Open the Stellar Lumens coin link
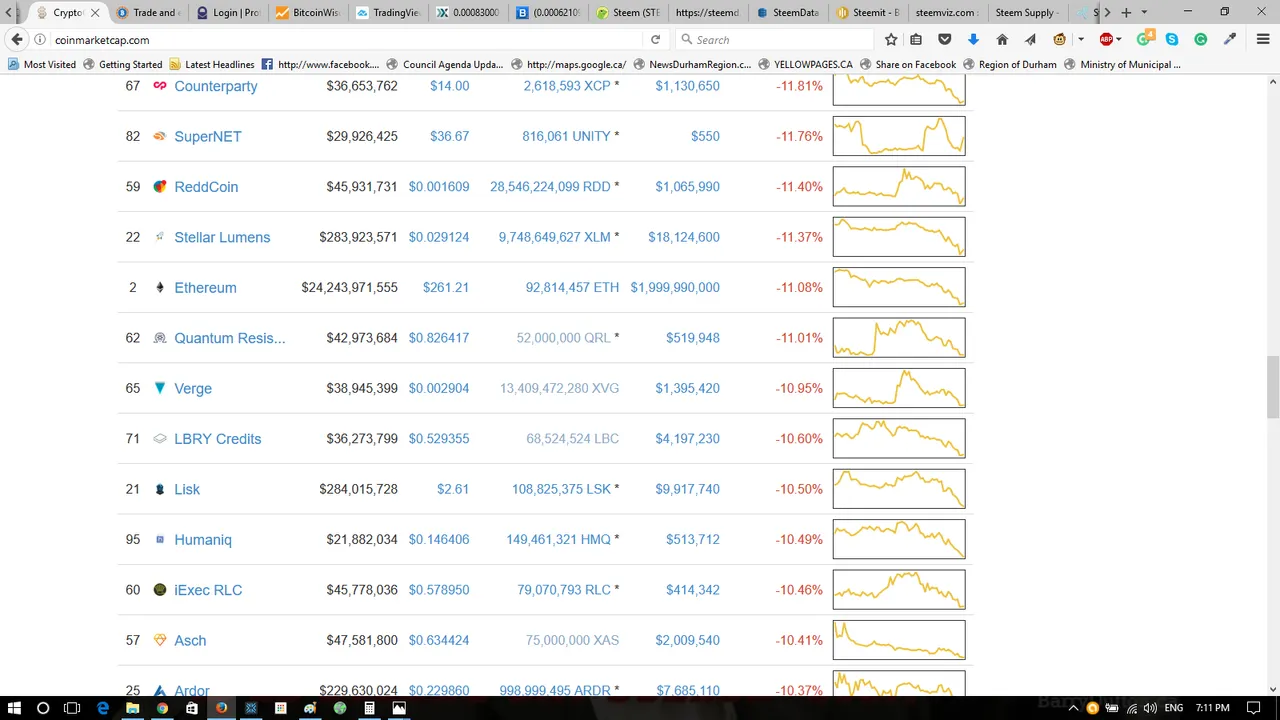Viewport: 1280px width, 720px height. [x=222, y=237]
